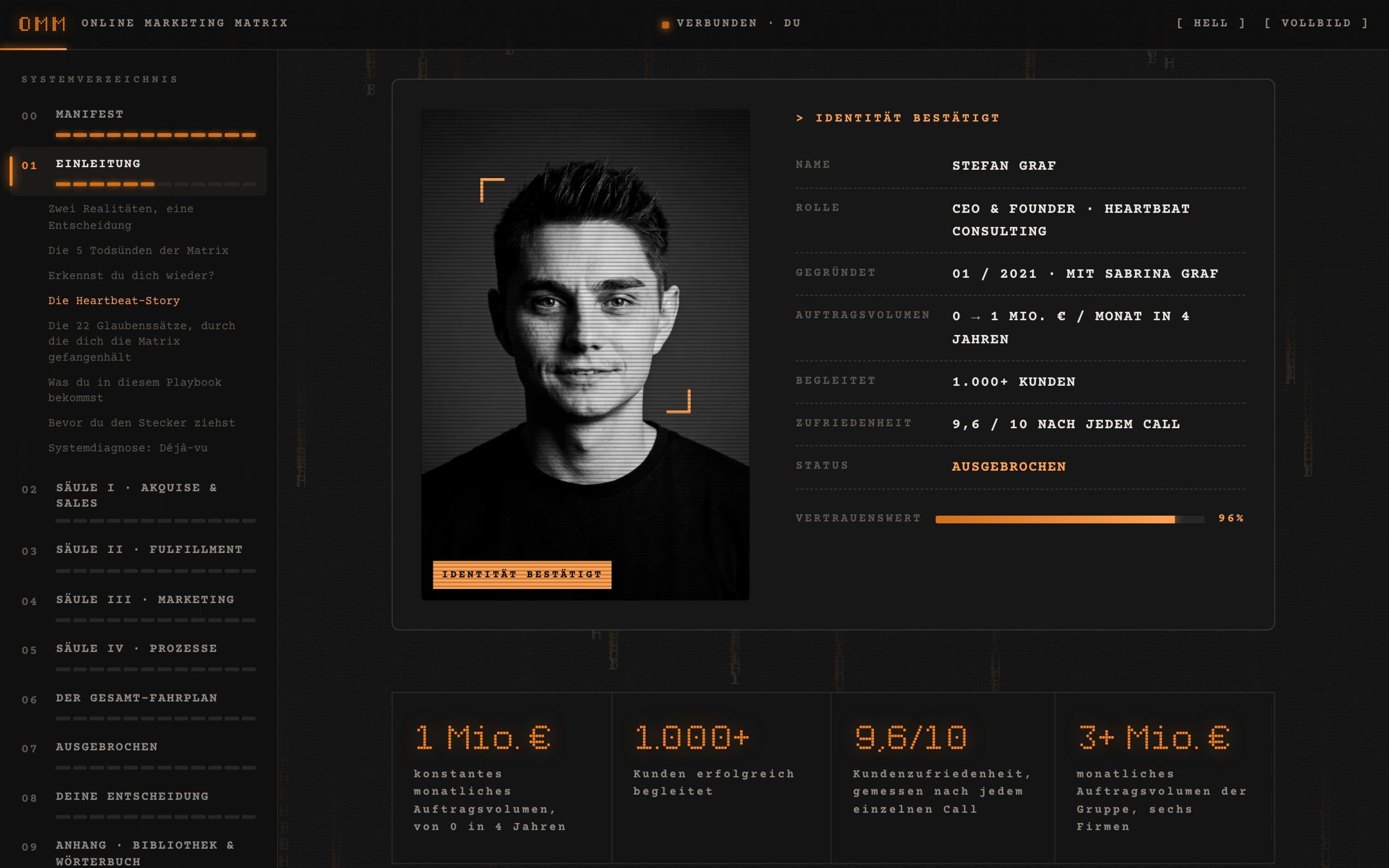Image resolution: width=1389 pixels, height=868 pixels.
Task: Click the 0 → 1 MIO. € auftragsvolumen value
Action: pyautogui.click(x=1071, y=328)
